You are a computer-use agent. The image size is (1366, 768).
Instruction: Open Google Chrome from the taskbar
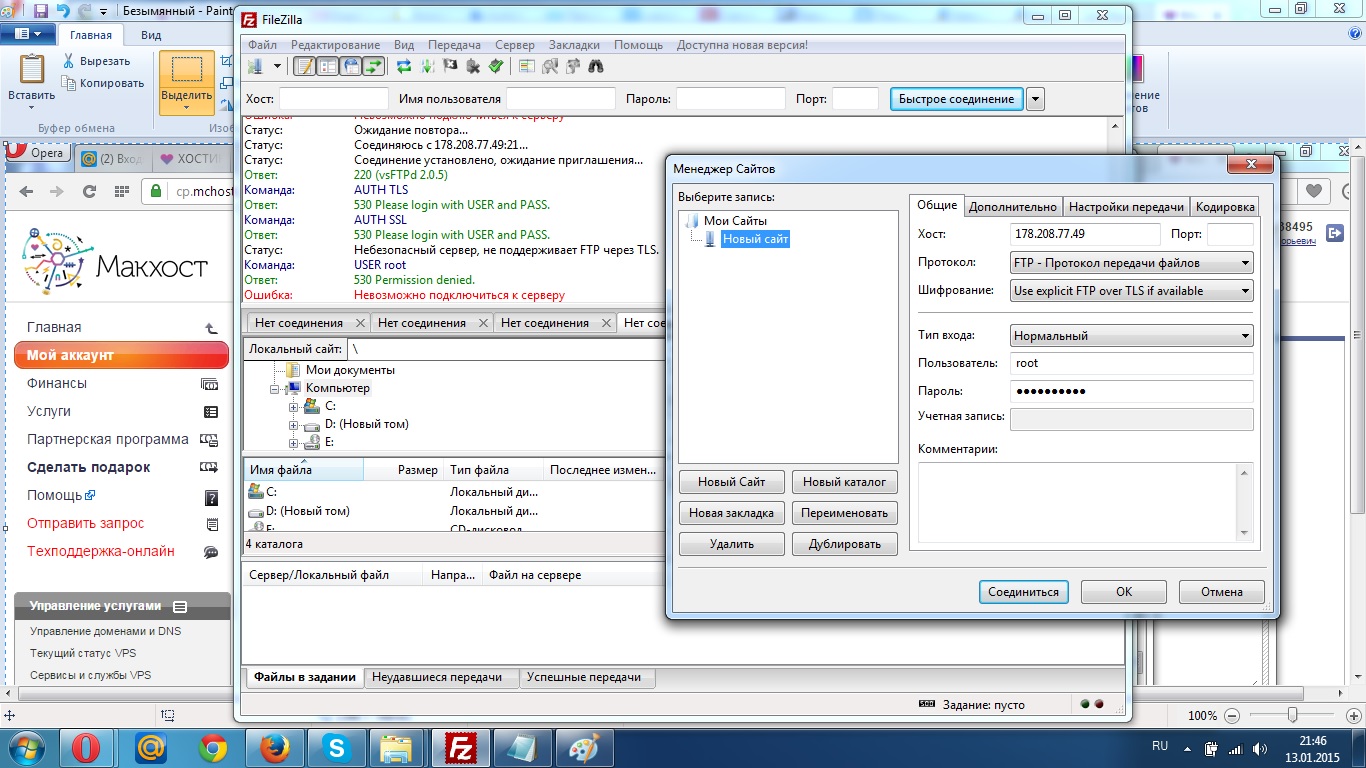pyautogui.click(x=211, y=748)
